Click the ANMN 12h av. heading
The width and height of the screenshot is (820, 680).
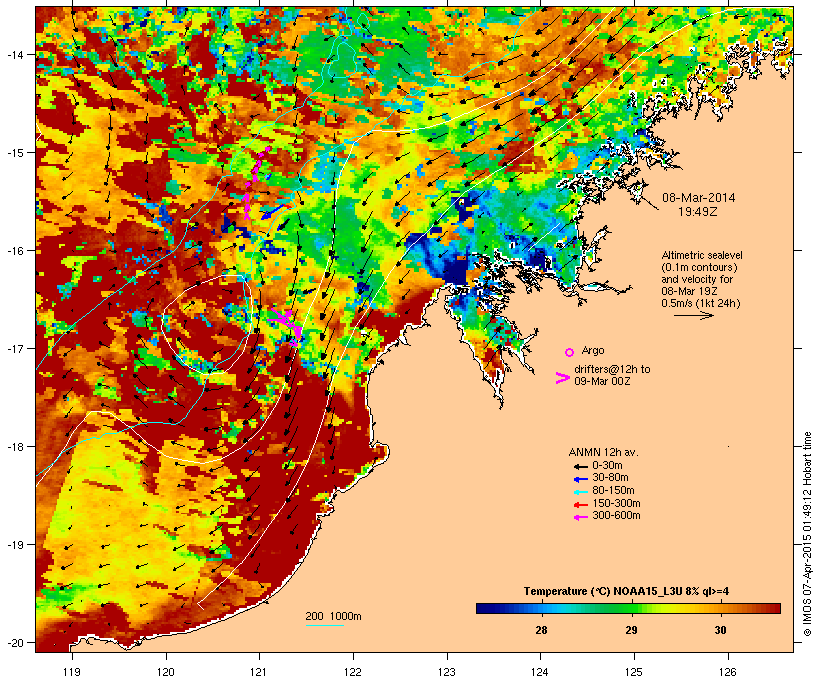(603, 452)
